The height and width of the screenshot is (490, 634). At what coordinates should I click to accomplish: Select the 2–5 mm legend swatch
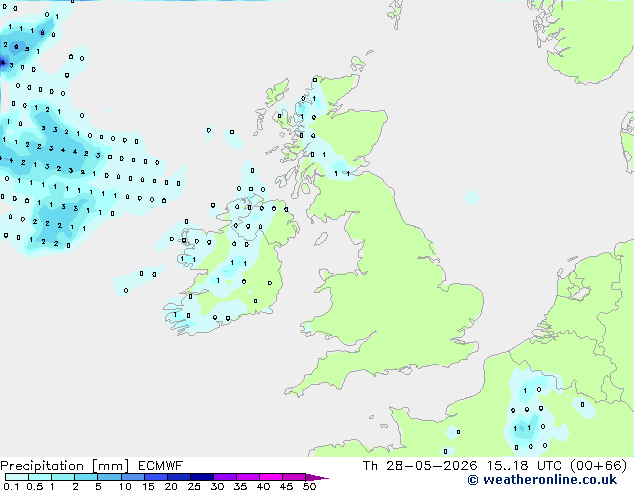click(86, 477)
